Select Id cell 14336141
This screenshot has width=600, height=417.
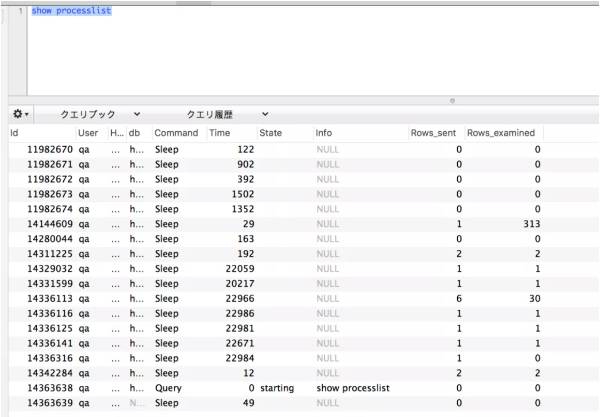[x=50, y=344]
